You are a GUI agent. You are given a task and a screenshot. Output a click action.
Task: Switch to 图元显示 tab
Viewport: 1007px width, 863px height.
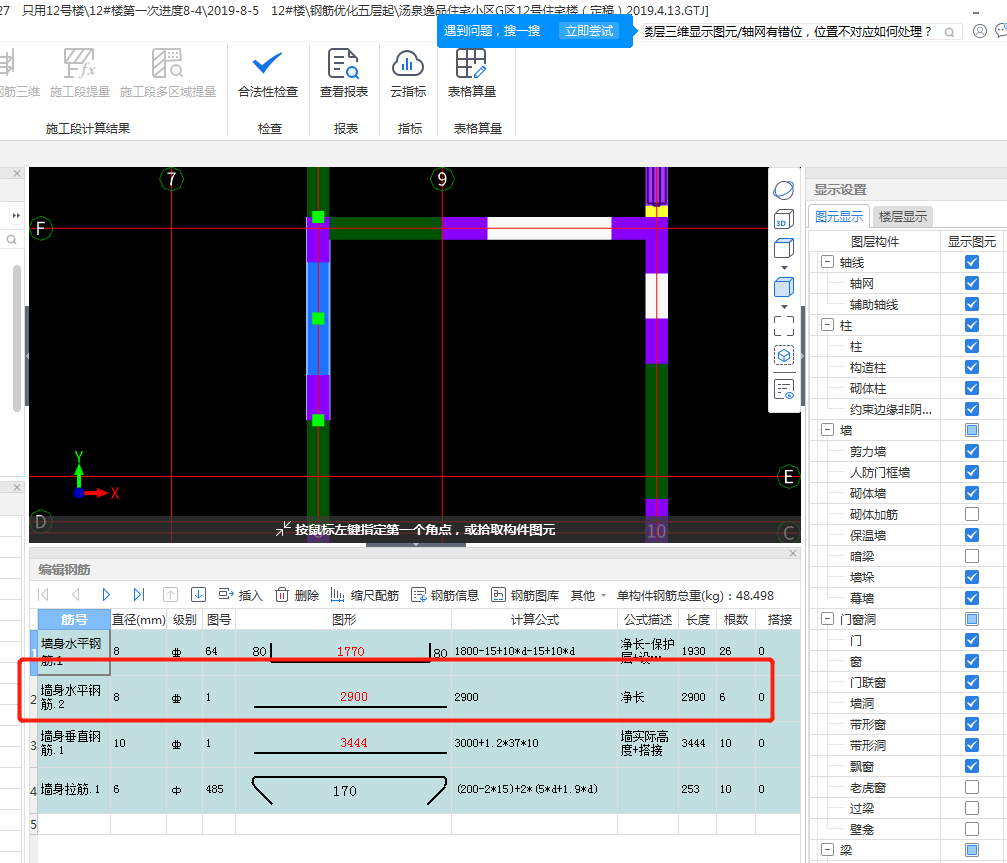coord(839,216)
